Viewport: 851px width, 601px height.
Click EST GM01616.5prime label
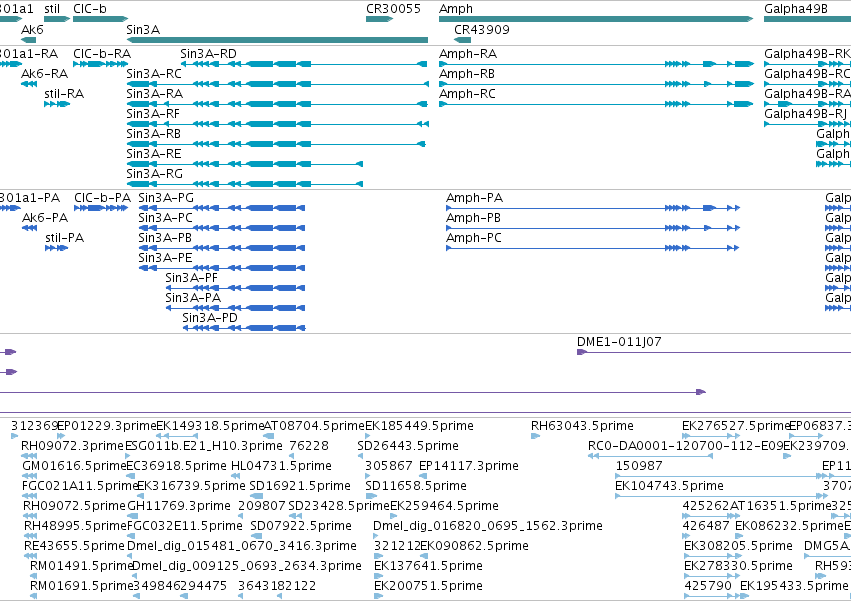click(74, 466)
